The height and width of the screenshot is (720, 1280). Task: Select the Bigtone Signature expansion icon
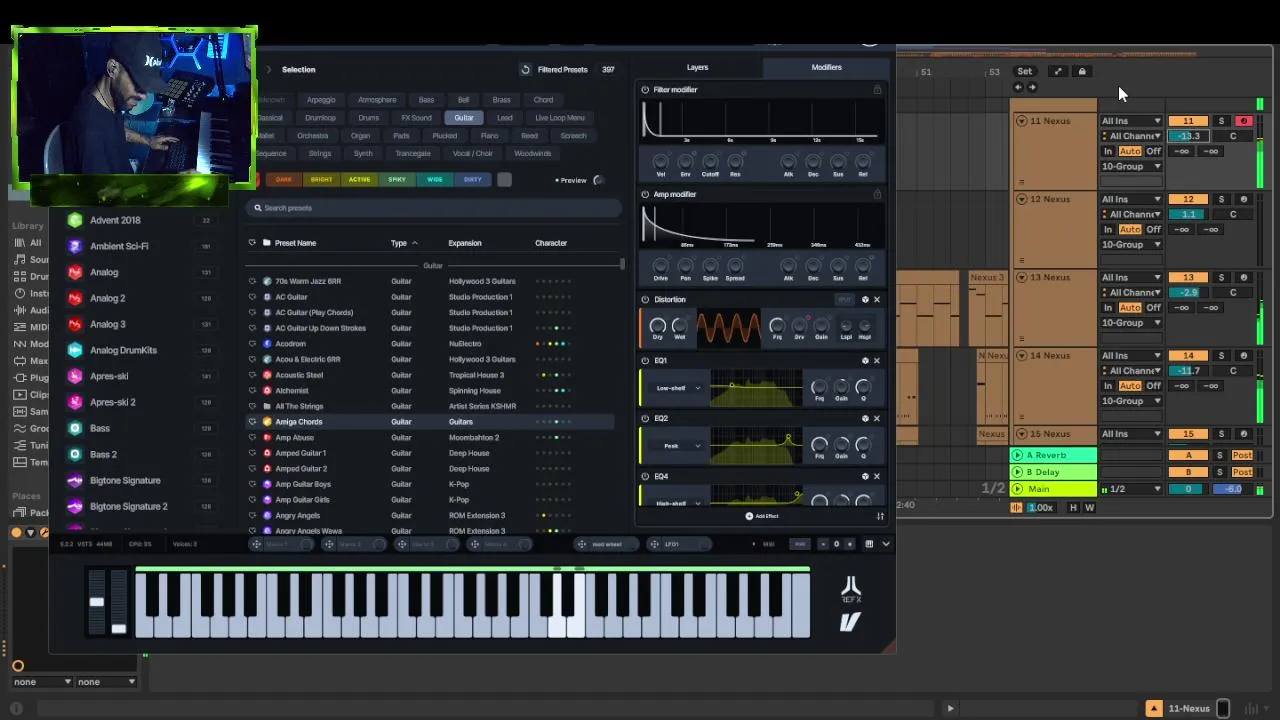tap(75, 480)
